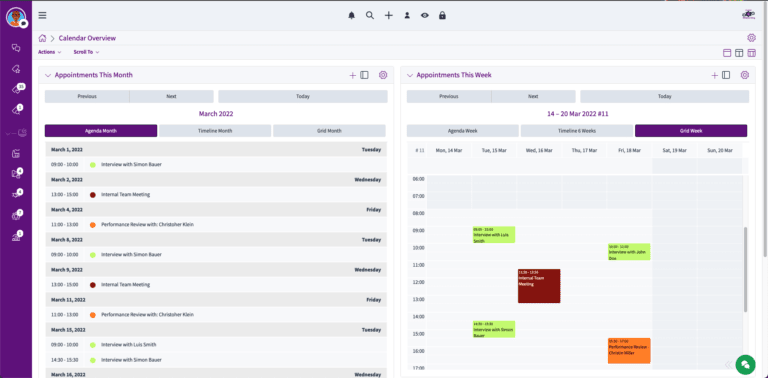Add appointment in Appointments This Month

tap(352, 75)
